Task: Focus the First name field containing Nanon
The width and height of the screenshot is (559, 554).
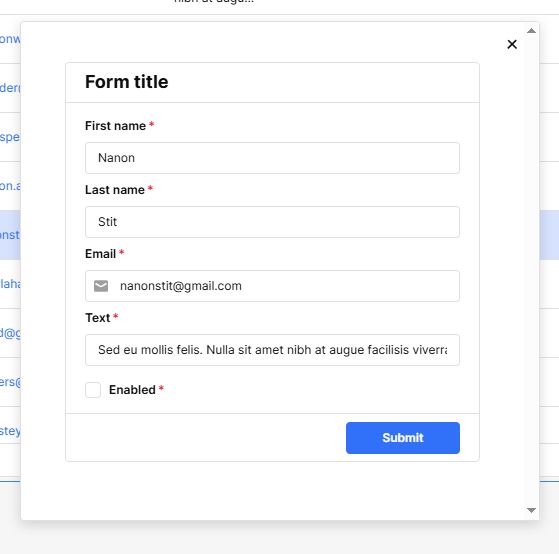Action: (x=272, y=158)
